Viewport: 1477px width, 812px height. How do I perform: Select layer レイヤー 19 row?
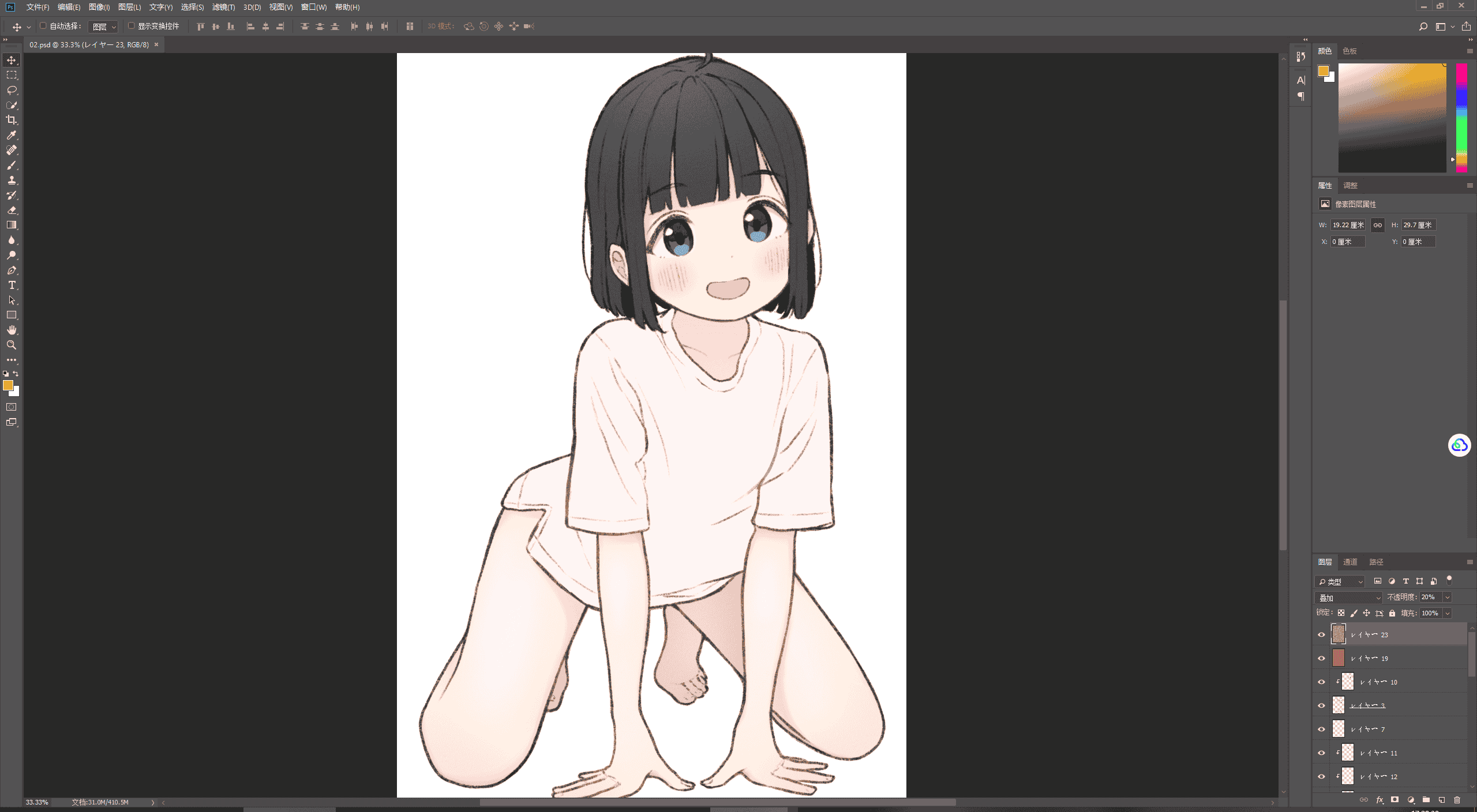coord(1390,658)
